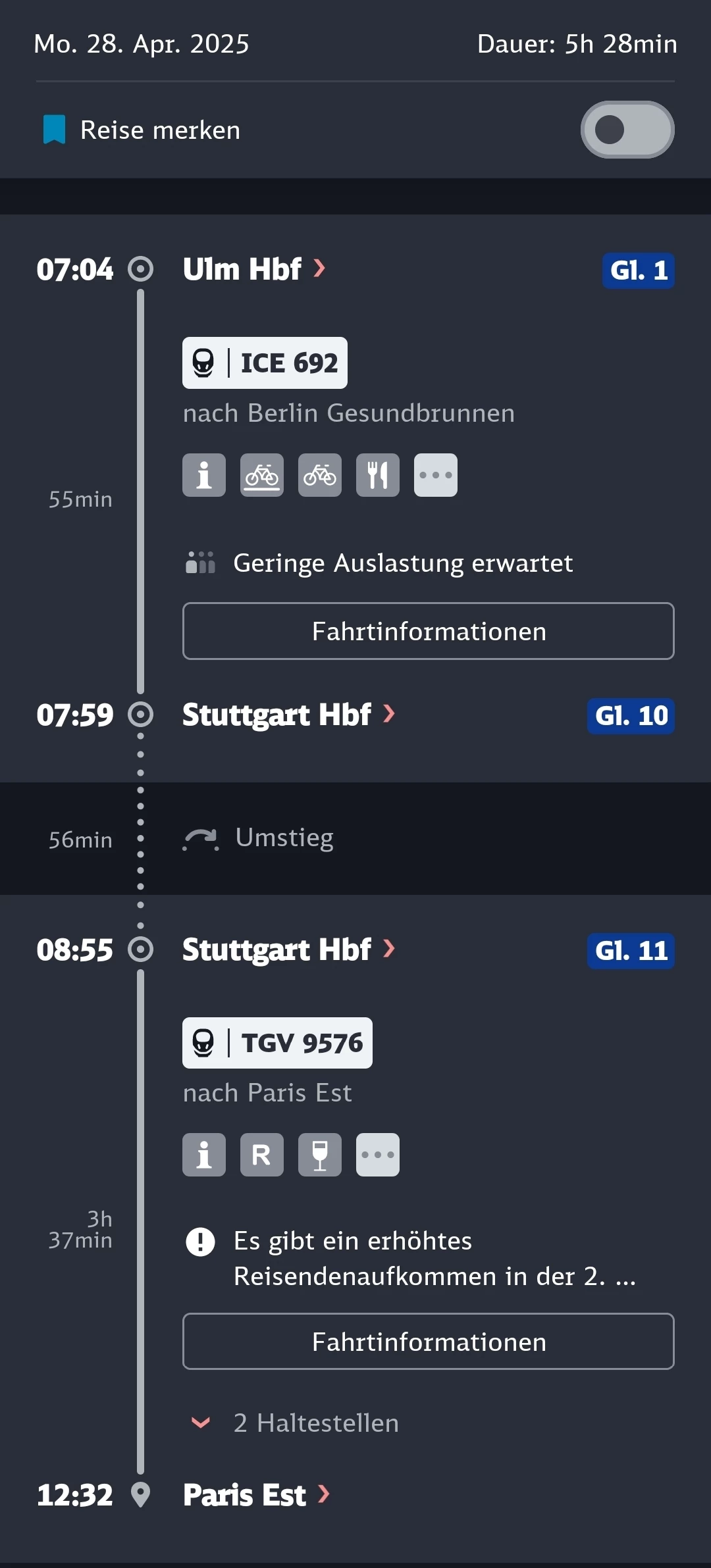Open Ulm Hbf station details
Viewport: 711px width, 1568px height.
255,269
